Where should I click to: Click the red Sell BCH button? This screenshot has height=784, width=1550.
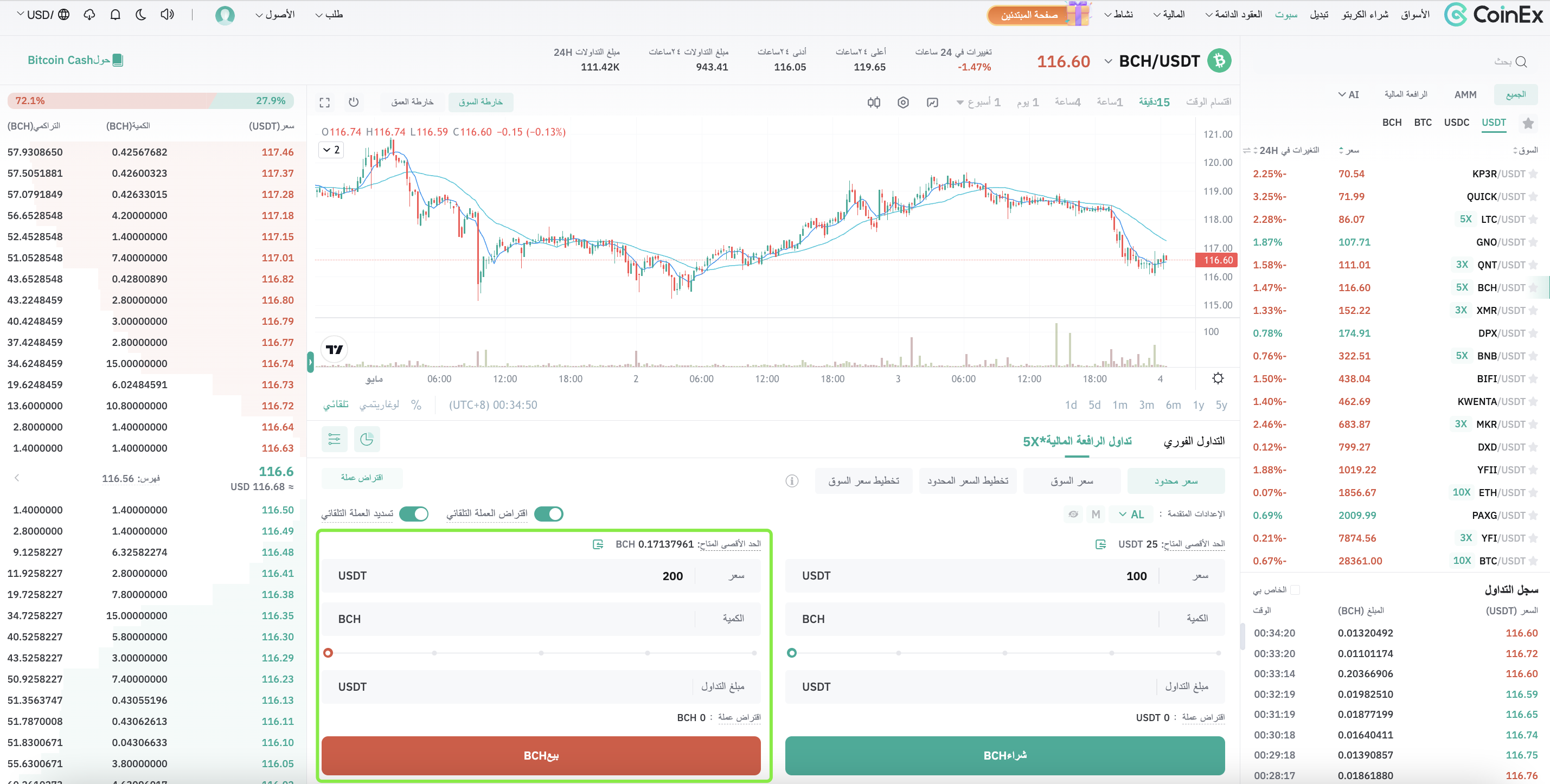pyautogui.click(x=541, y=756)
